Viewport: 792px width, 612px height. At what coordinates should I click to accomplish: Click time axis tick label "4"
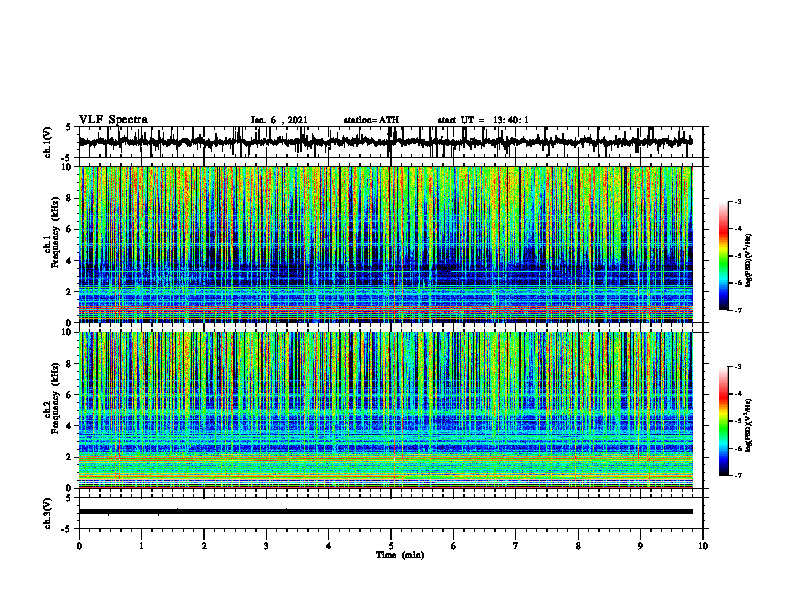click(x=329, y=546)
